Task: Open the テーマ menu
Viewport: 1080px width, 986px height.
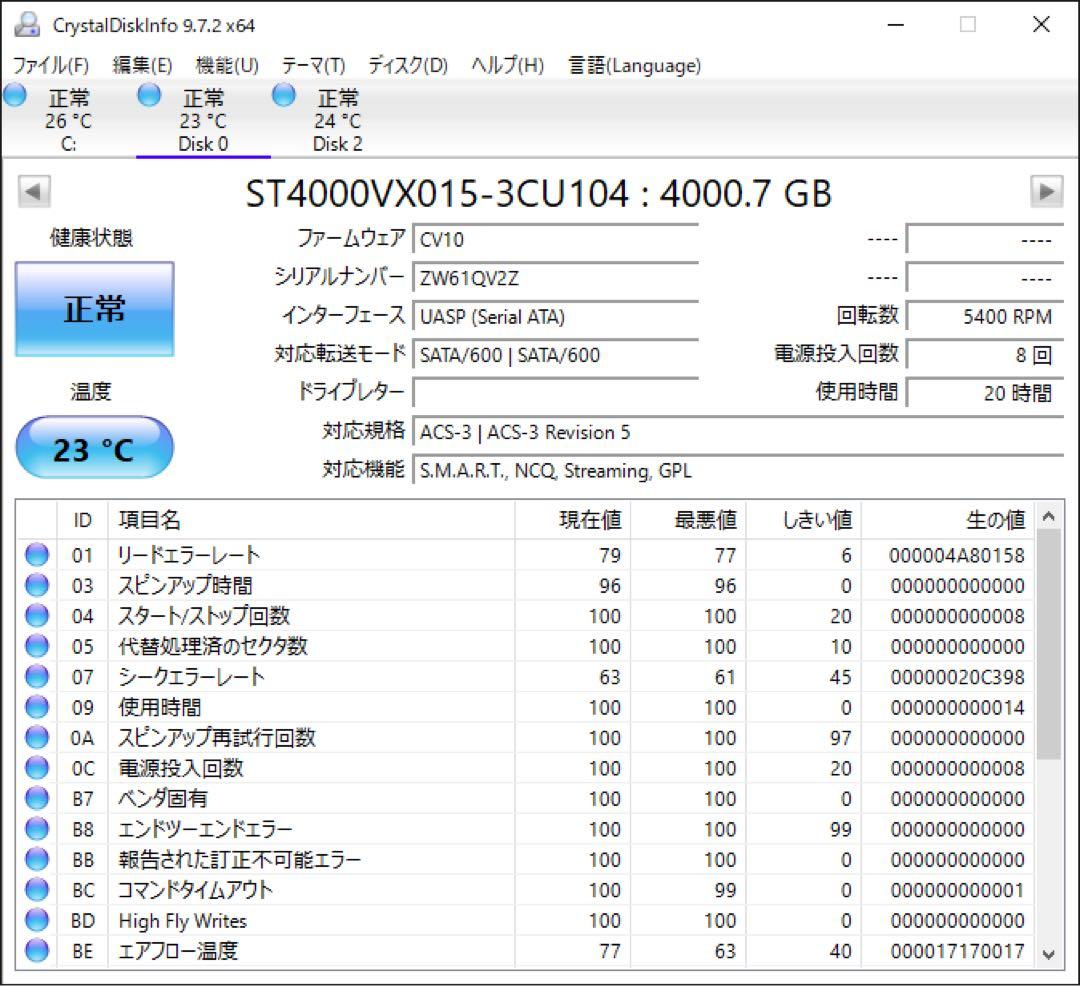Action: pyautogui.click(x=312, y=65)
